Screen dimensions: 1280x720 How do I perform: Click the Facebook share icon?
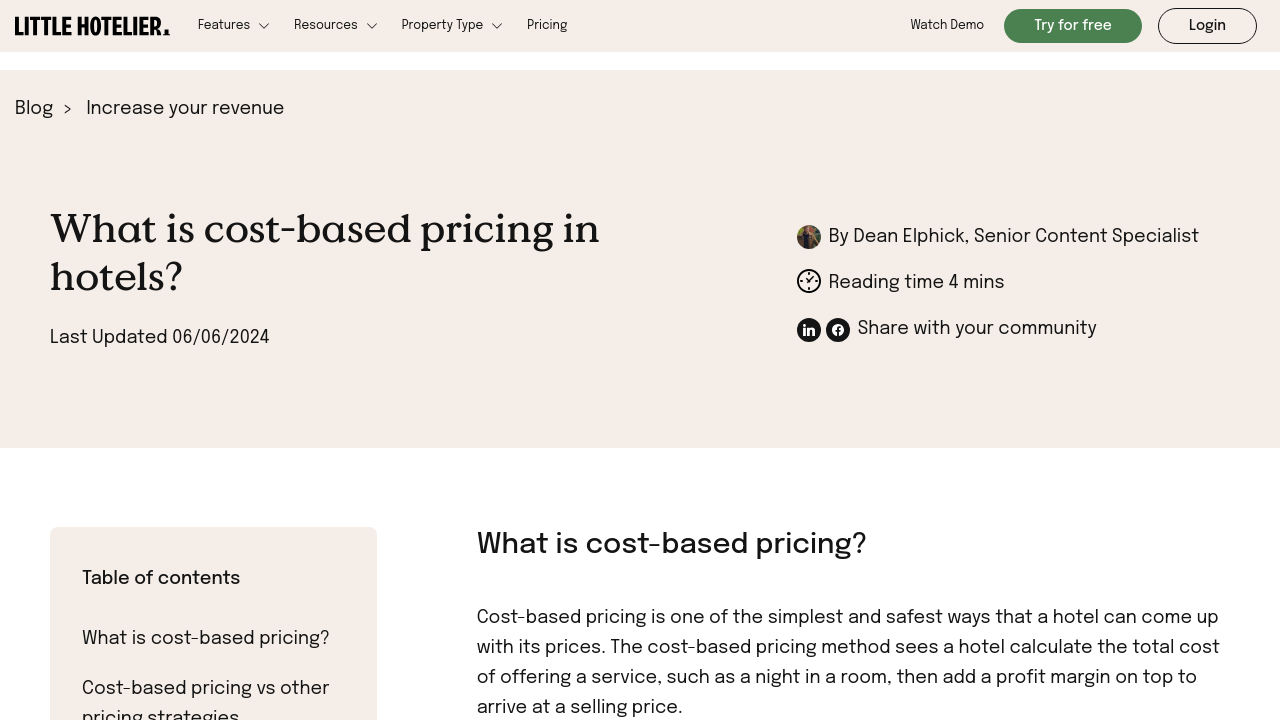[x=838, y=330]
